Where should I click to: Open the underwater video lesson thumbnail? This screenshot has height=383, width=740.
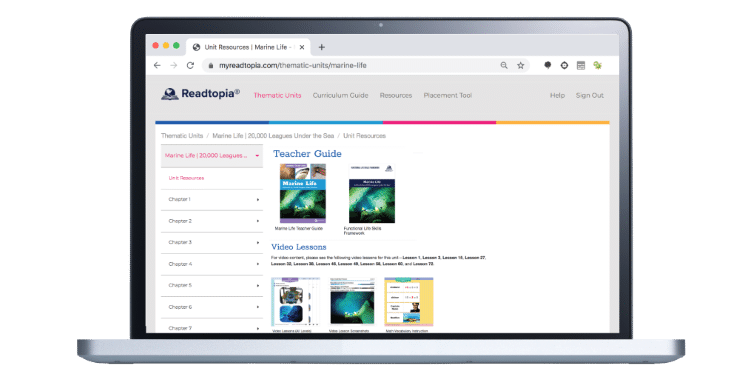352,302
